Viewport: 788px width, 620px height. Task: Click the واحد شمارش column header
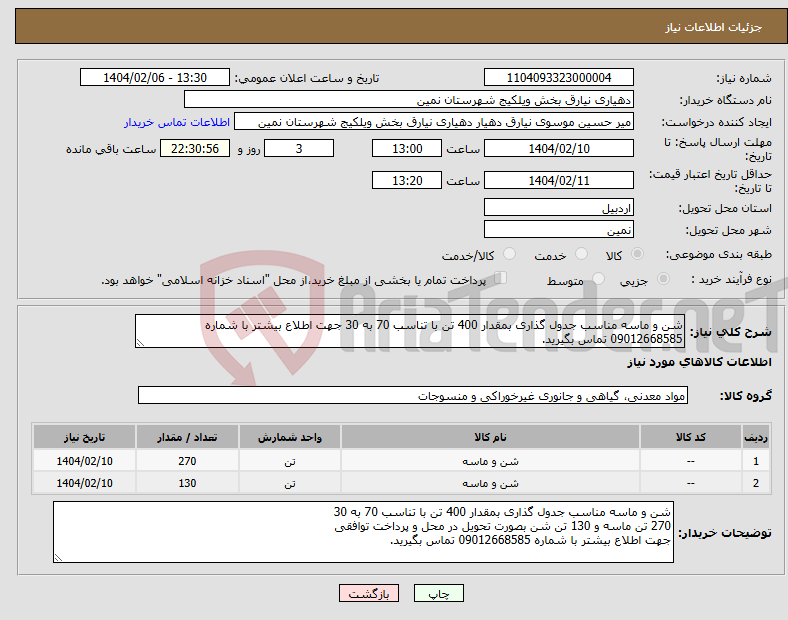[x=289, y=437]
